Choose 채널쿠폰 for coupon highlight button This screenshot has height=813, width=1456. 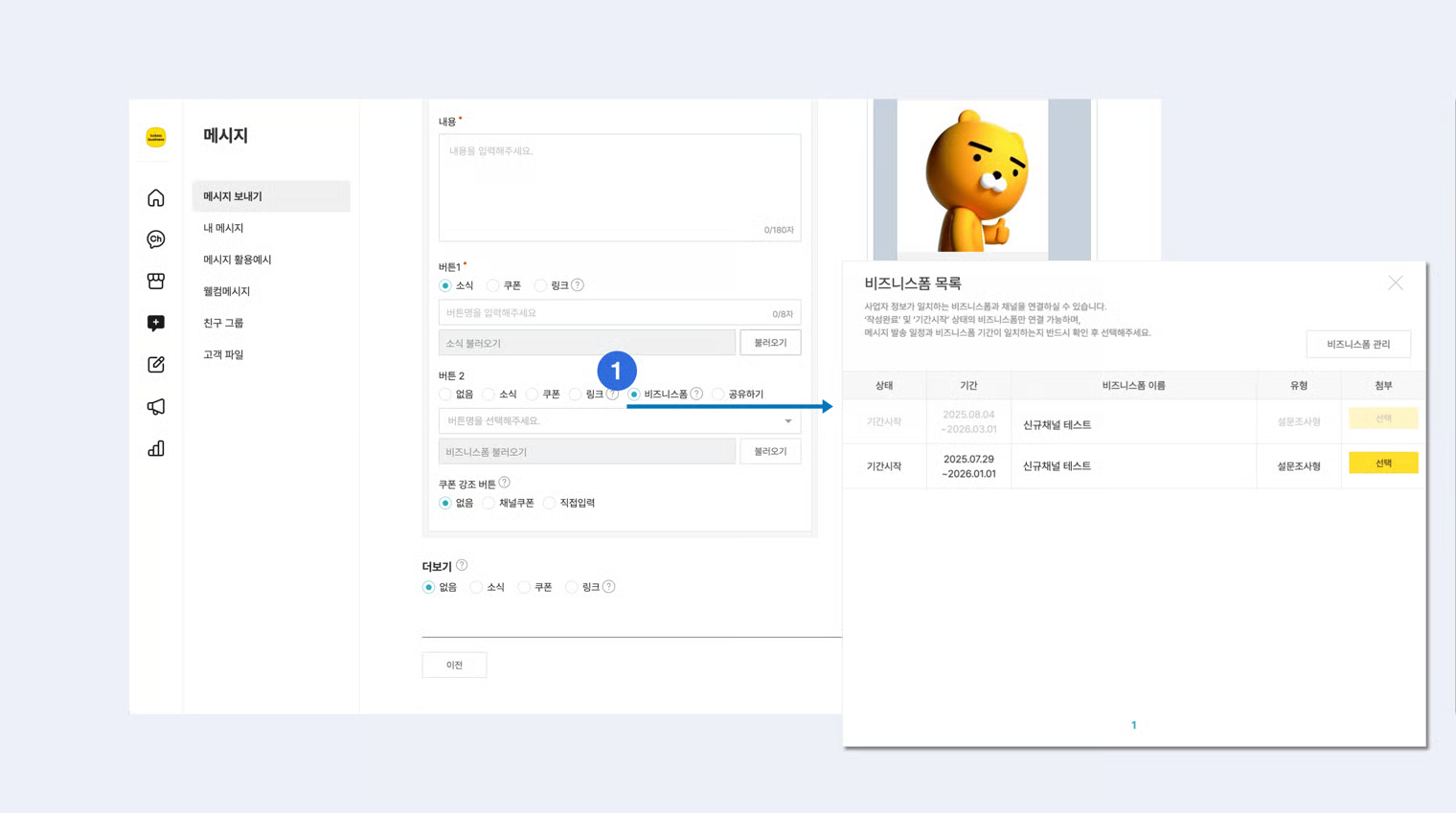pos(489,503)
